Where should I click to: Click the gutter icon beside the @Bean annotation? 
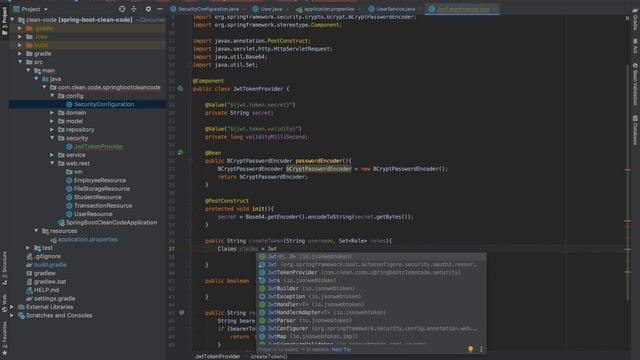click(180, 152)
